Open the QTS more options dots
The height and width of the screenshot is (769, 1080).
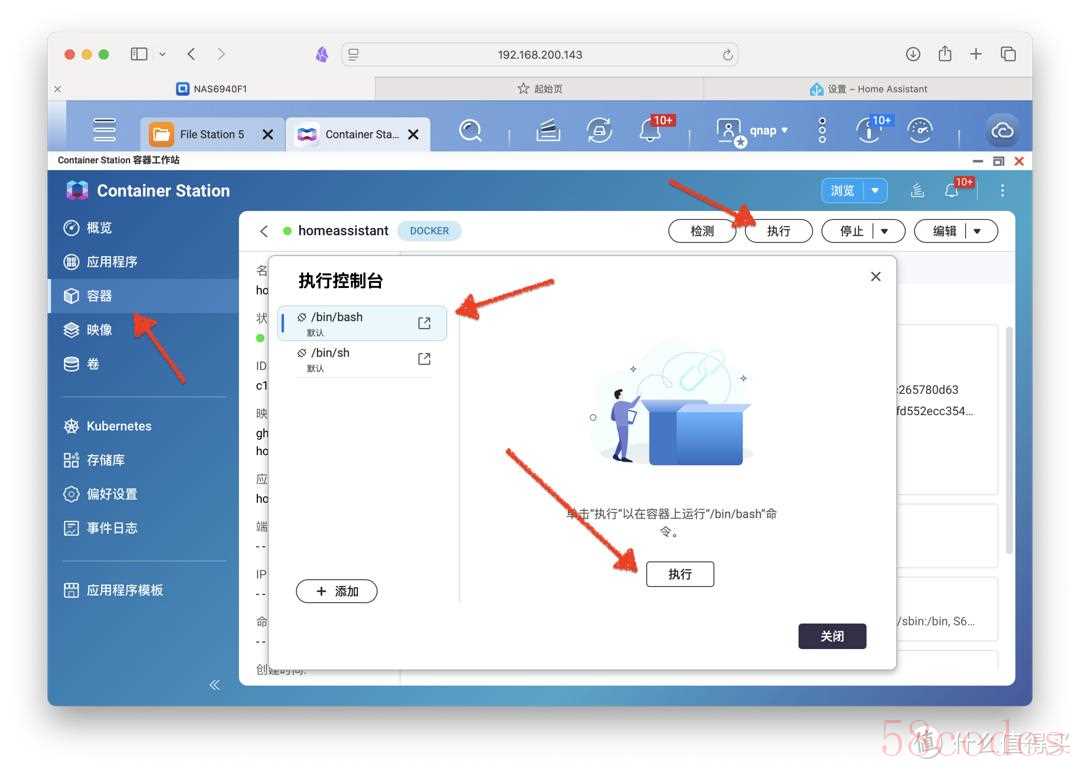[822, 130]
